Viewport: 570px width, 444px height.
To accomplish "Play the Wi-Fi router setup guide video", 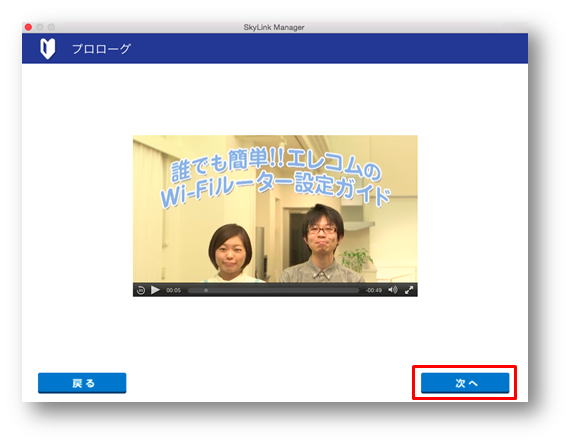I will [155, 290].
